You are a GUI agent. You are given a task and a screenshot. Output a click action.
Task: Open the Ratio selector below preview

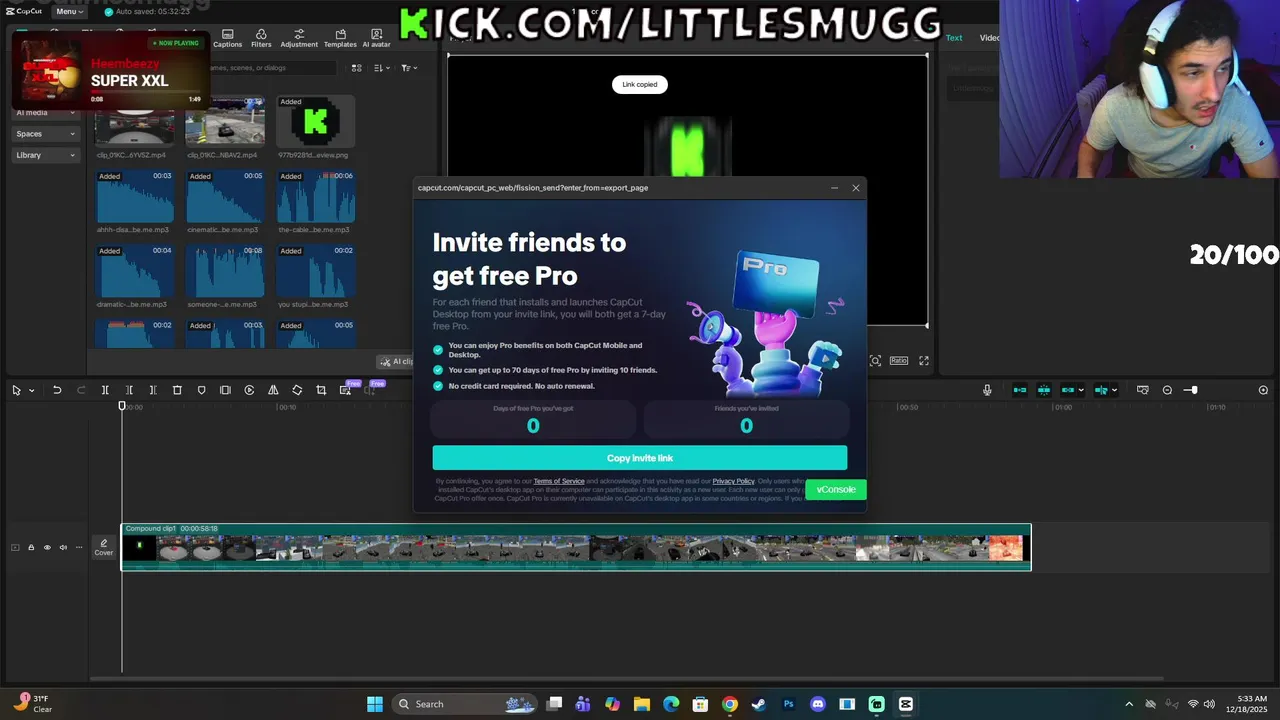click(899, 361)
